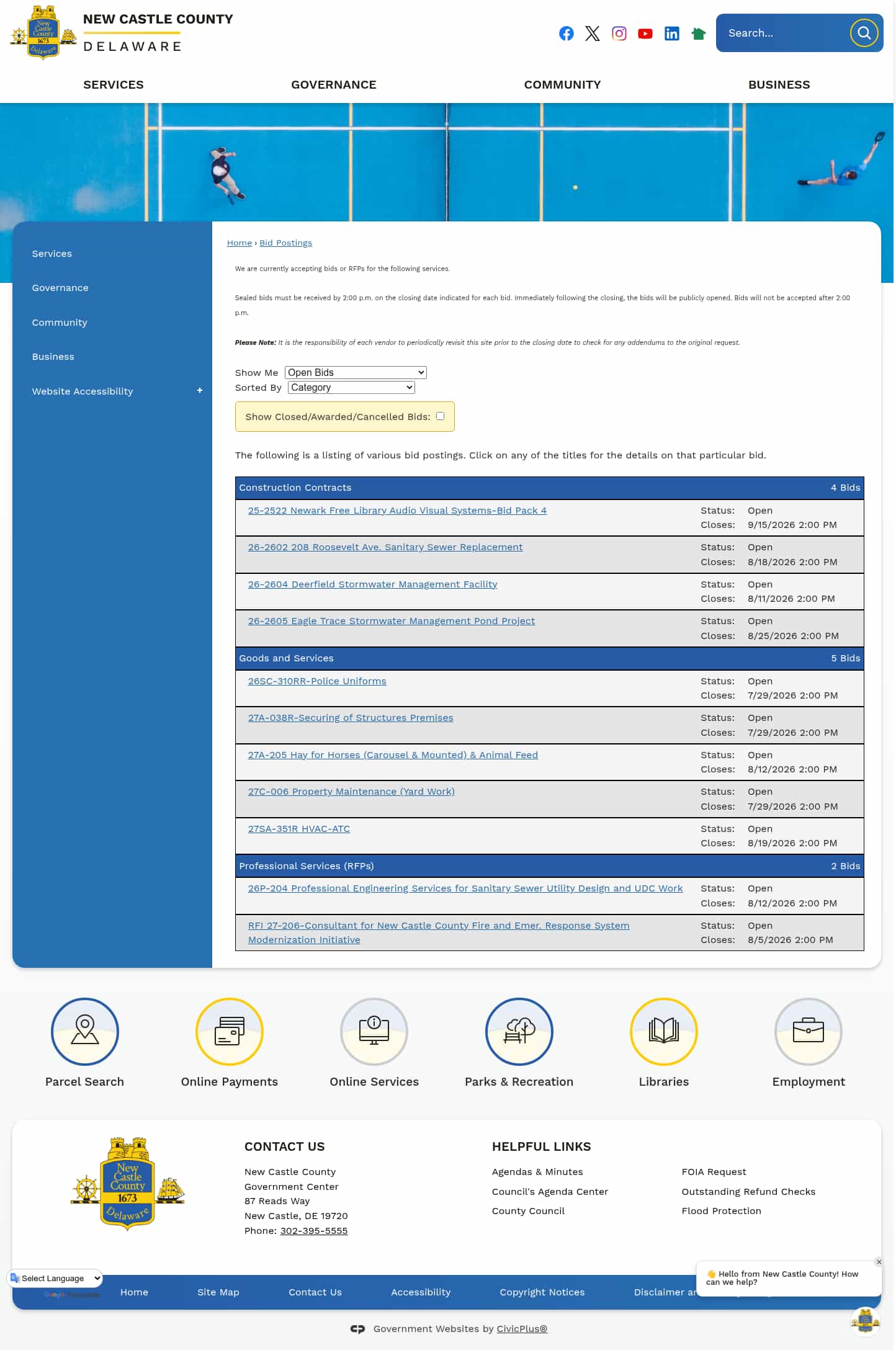This screenshot has width=896, height=1350.
Task: Open the Instagram icon
Action: click(x=619, y=34)
